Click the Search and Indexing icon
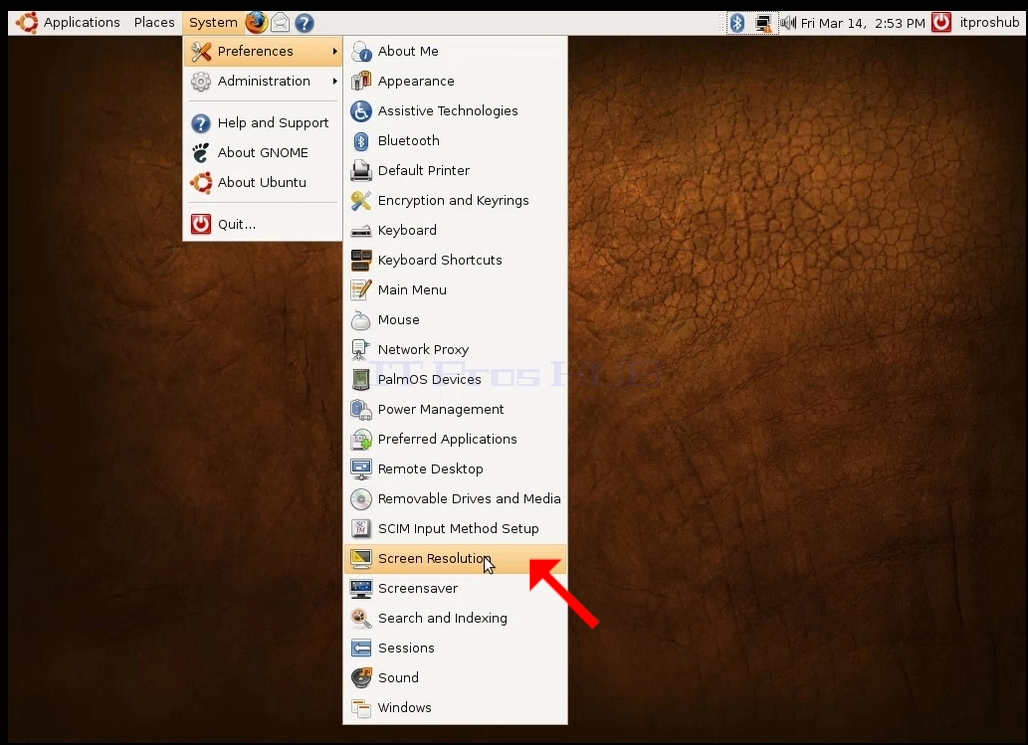1028x745 pixels. pyautogui.click(x=361, y=618)
